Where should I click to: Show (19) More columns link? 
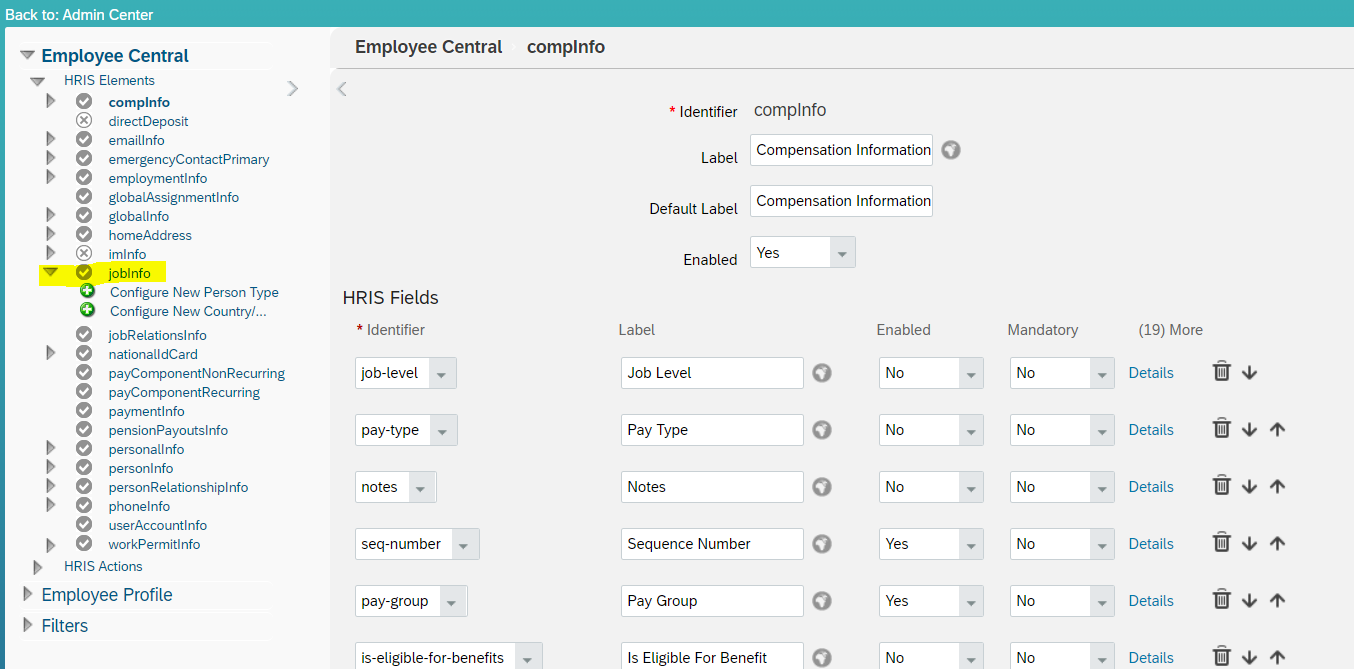[x=1171, y=329]
